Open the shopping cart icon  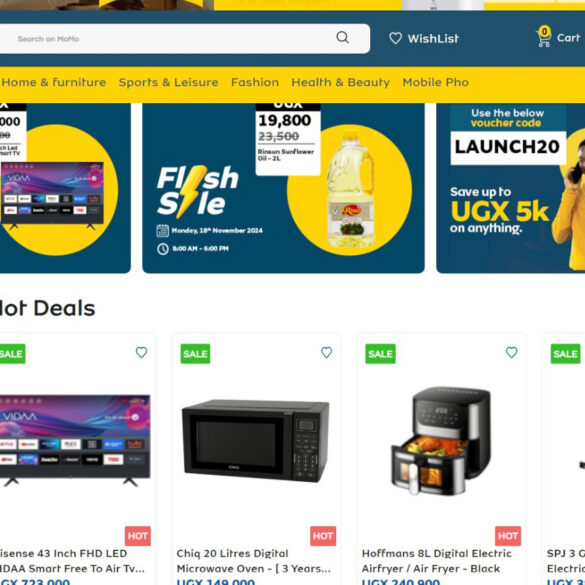[544, 37]
